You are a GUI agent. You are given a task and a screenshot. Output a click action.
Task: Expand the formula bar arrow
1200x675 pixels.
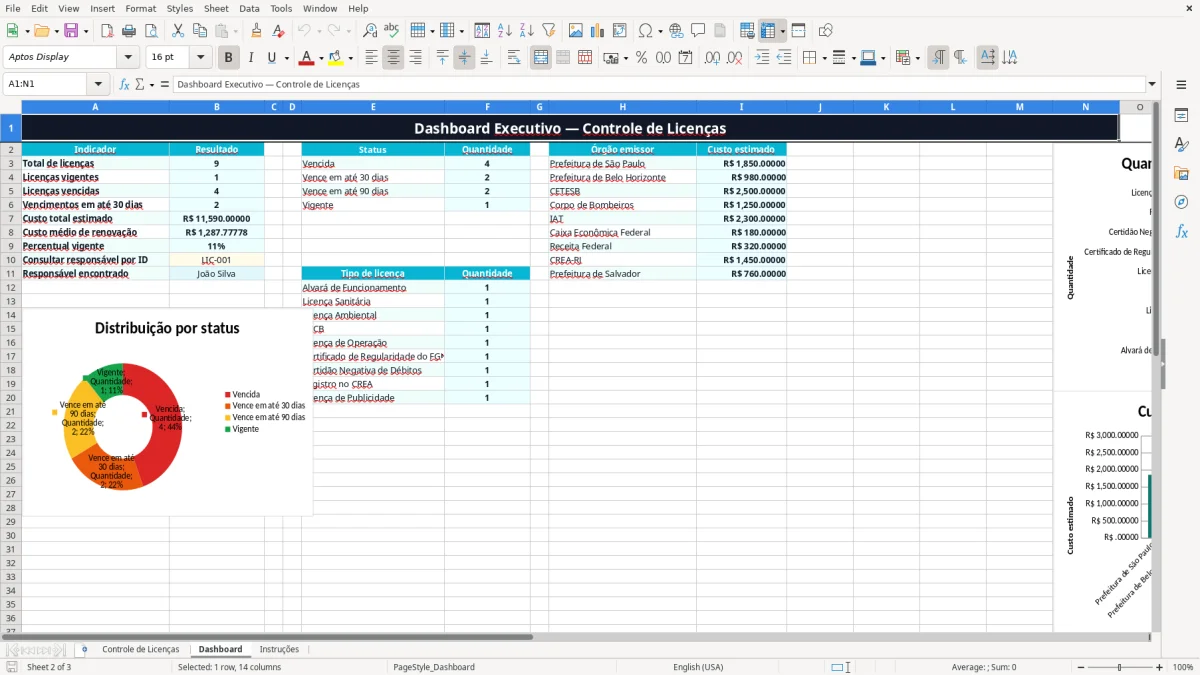pyautogui.click(x=1153, y=84)
